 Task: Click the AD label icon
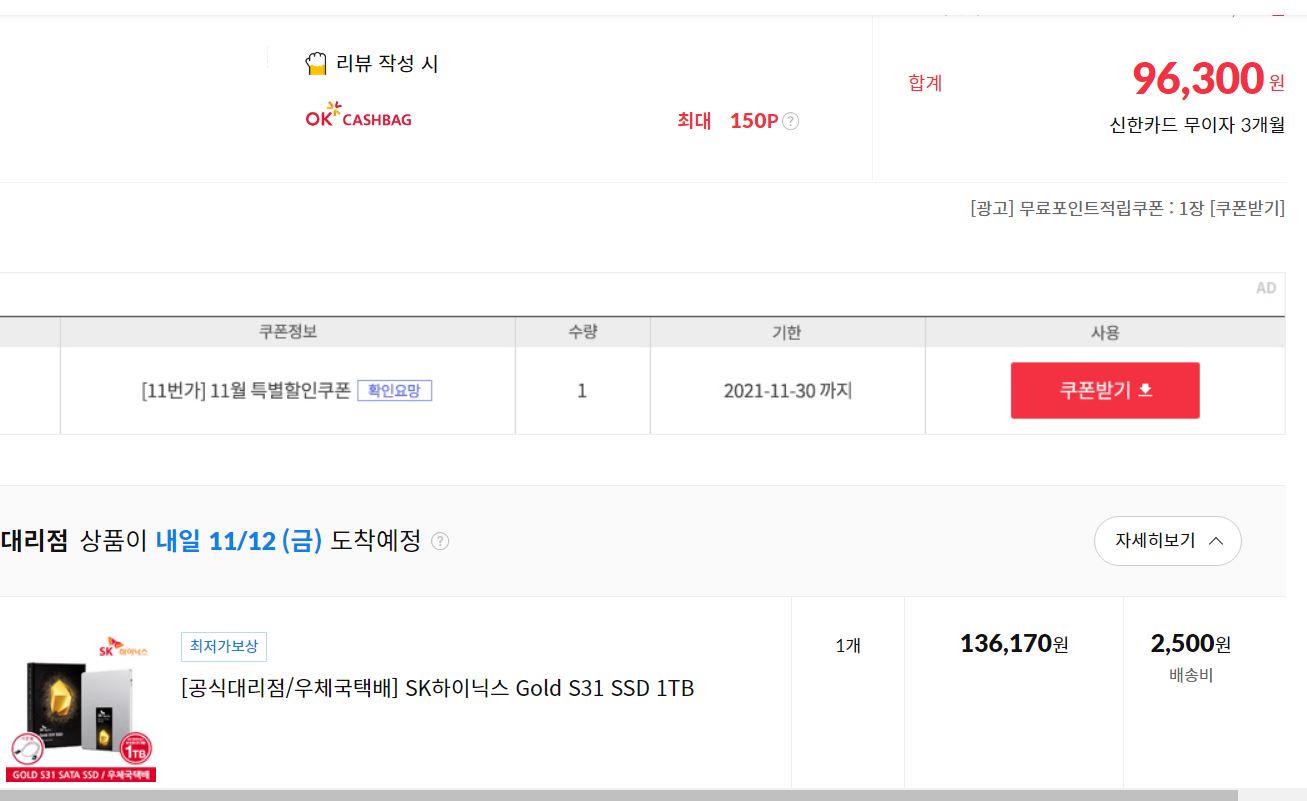point(1266,288)
